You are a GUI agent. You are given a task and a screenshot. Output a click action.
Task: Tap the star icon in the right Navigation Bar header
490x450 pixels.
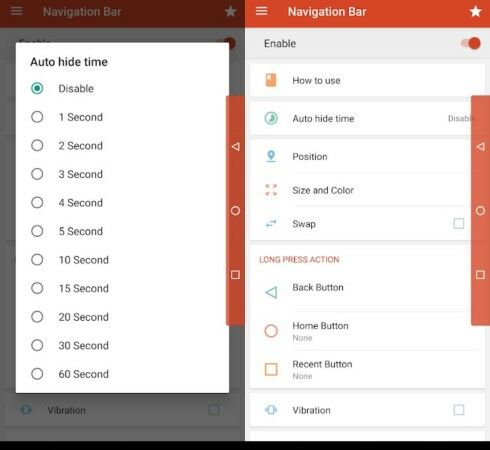click(475, 12)
